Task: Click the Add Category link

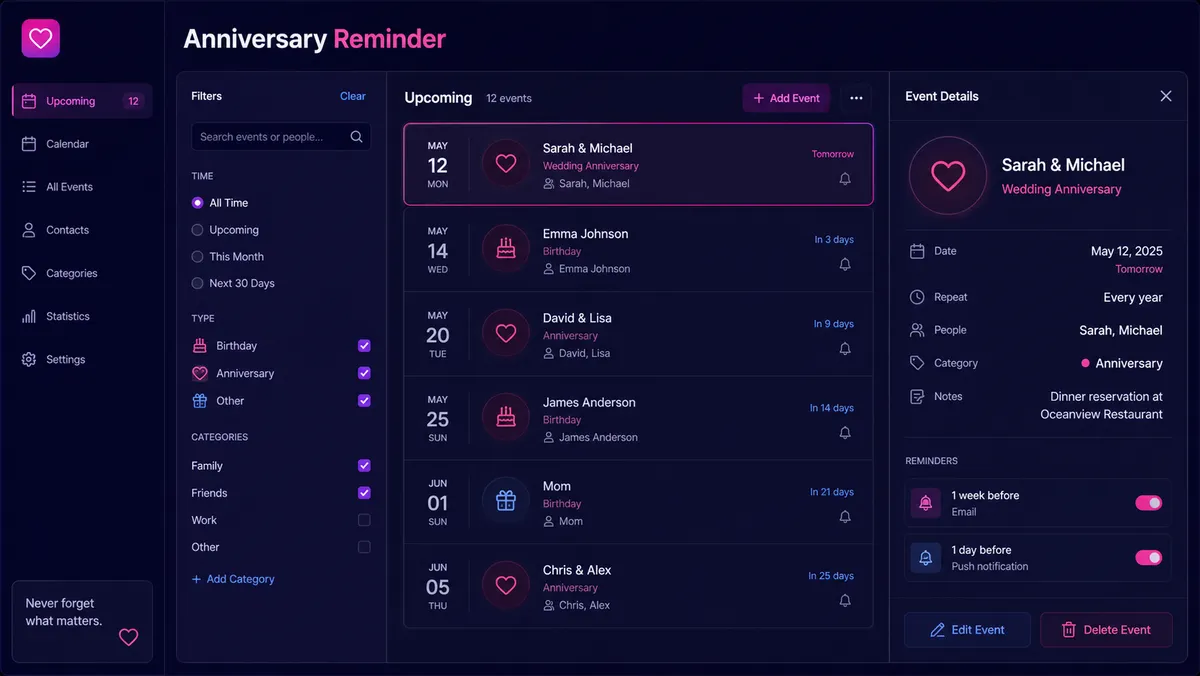Action: pos(233,579)
